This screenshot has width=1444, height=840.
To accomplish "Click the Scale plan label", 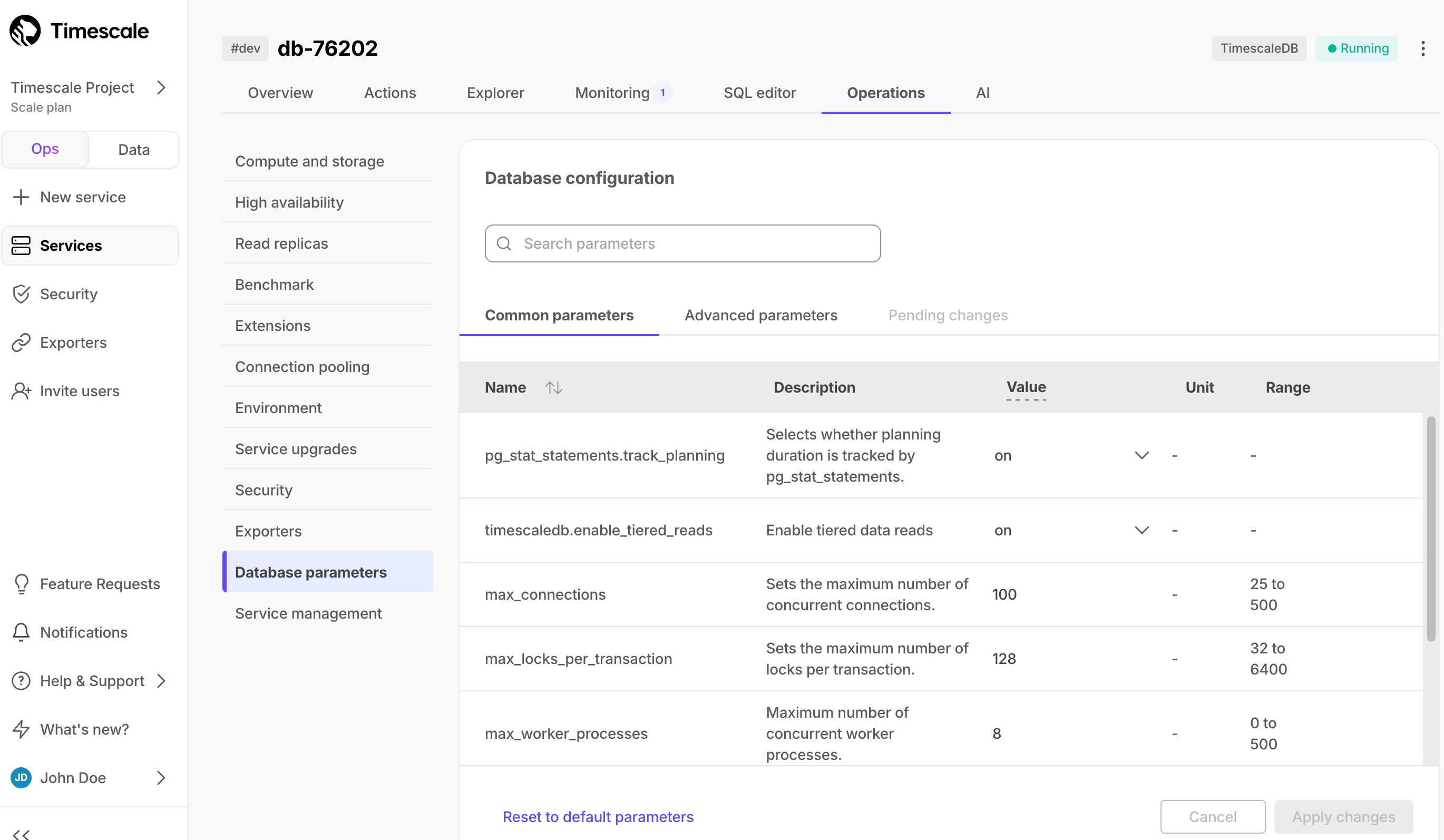I will 41,107.
